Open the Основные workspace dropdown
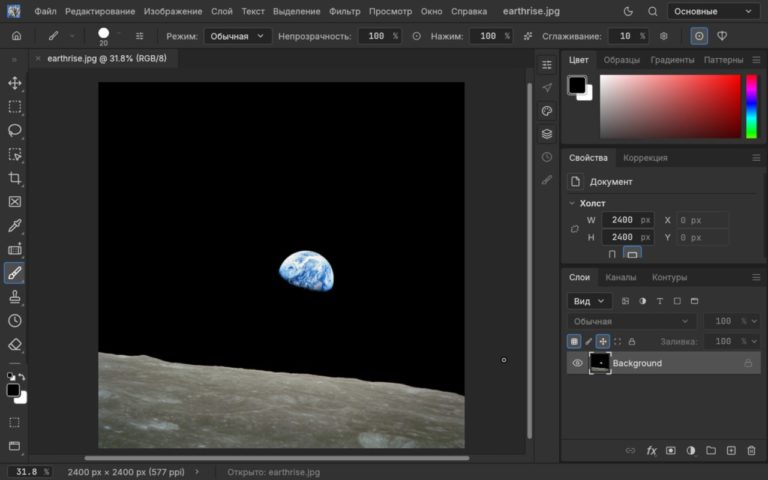768x480 pixels. click(x=713, y=11)
